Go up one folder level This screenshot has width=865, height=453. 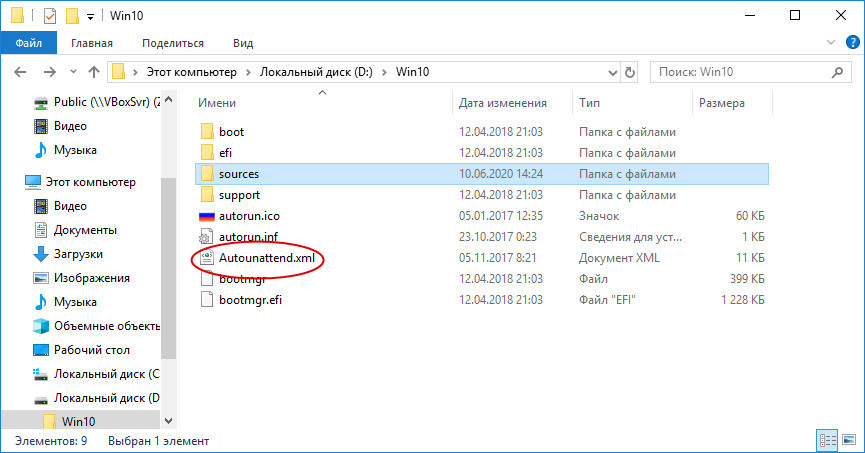(x=94, y=72)
